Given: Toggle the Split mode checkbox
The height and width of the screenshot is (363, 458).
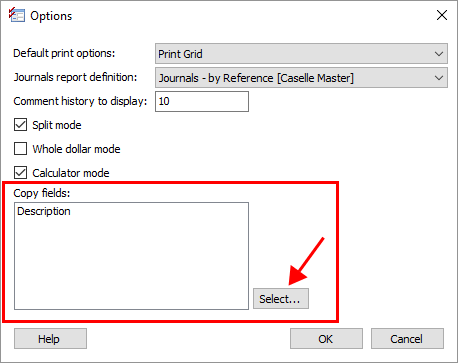Looking at the screenshot, I should click(x=20, y=125).
